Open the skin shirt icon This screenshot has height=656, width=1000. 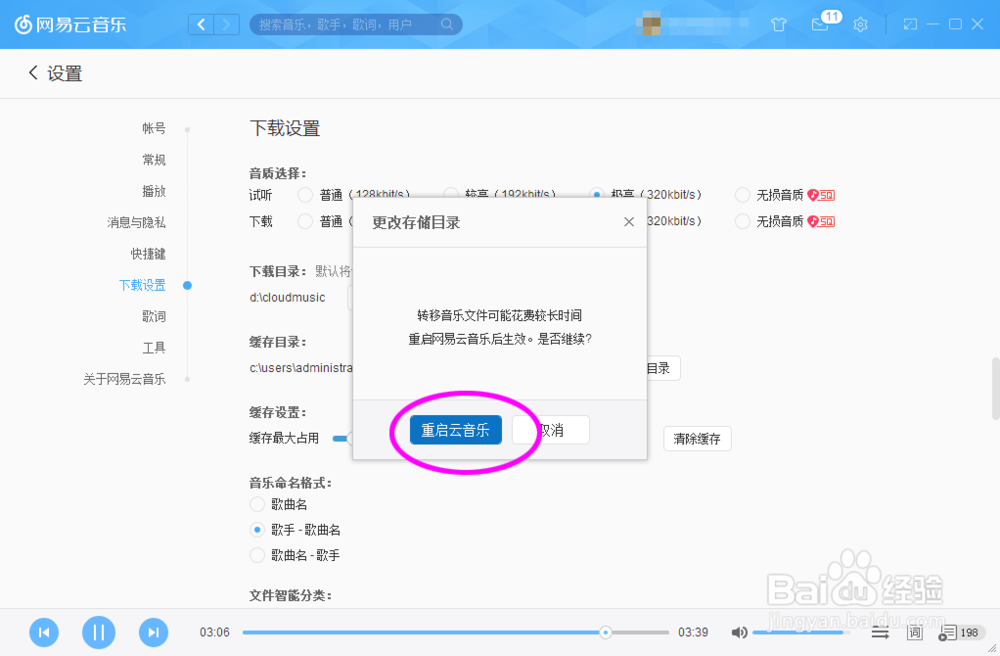[778, 25]
